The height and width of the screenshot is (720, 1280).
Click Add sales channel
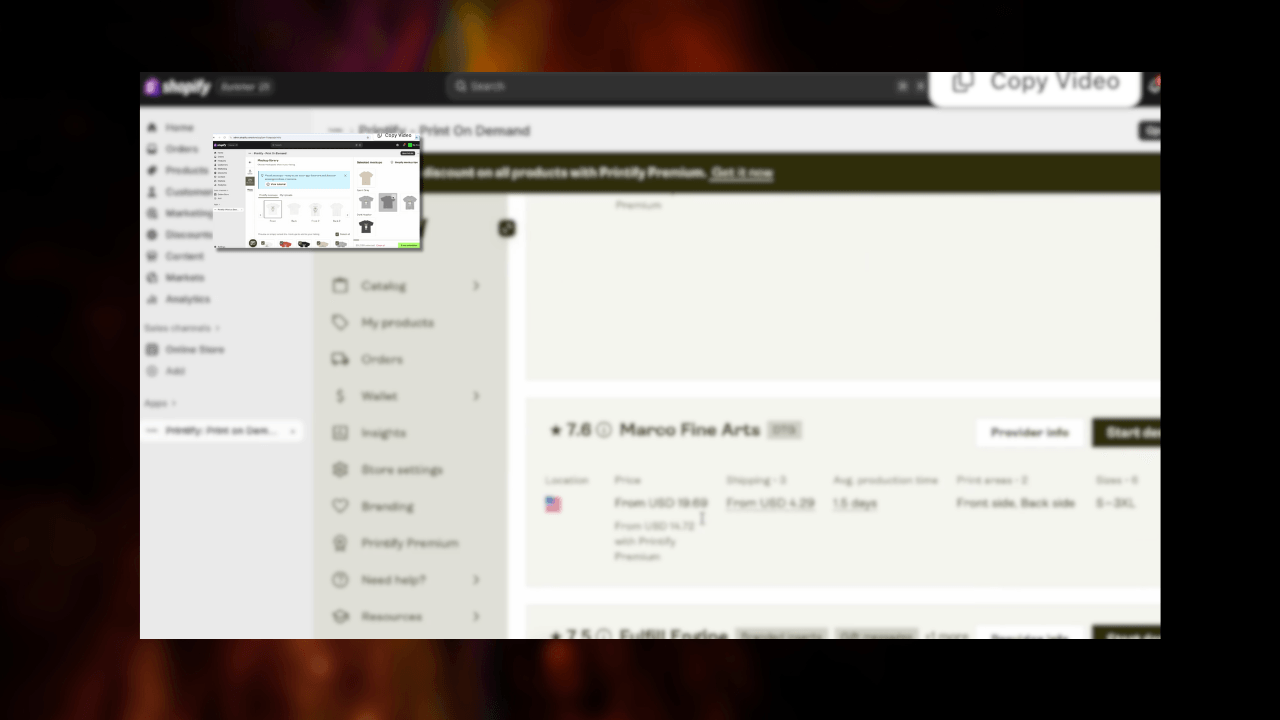[x=175, y=371]
